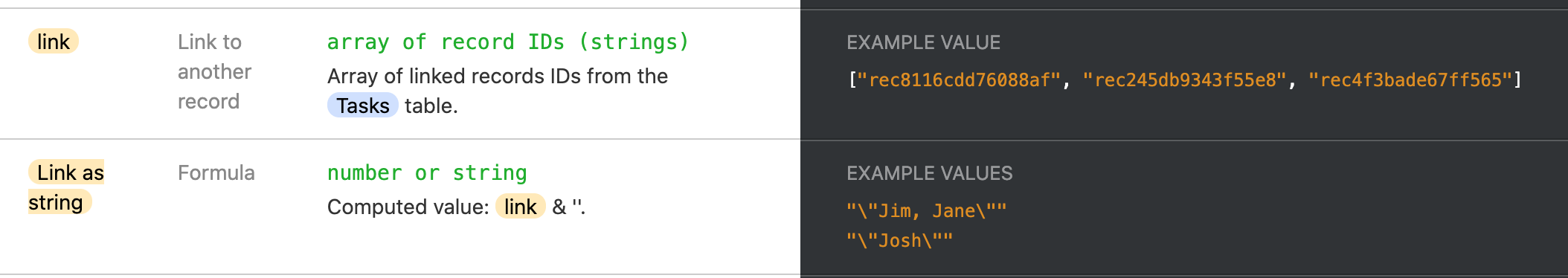Click the closing bracket of the example array
Screen dimensions: 1568x278
[1518, 80]
